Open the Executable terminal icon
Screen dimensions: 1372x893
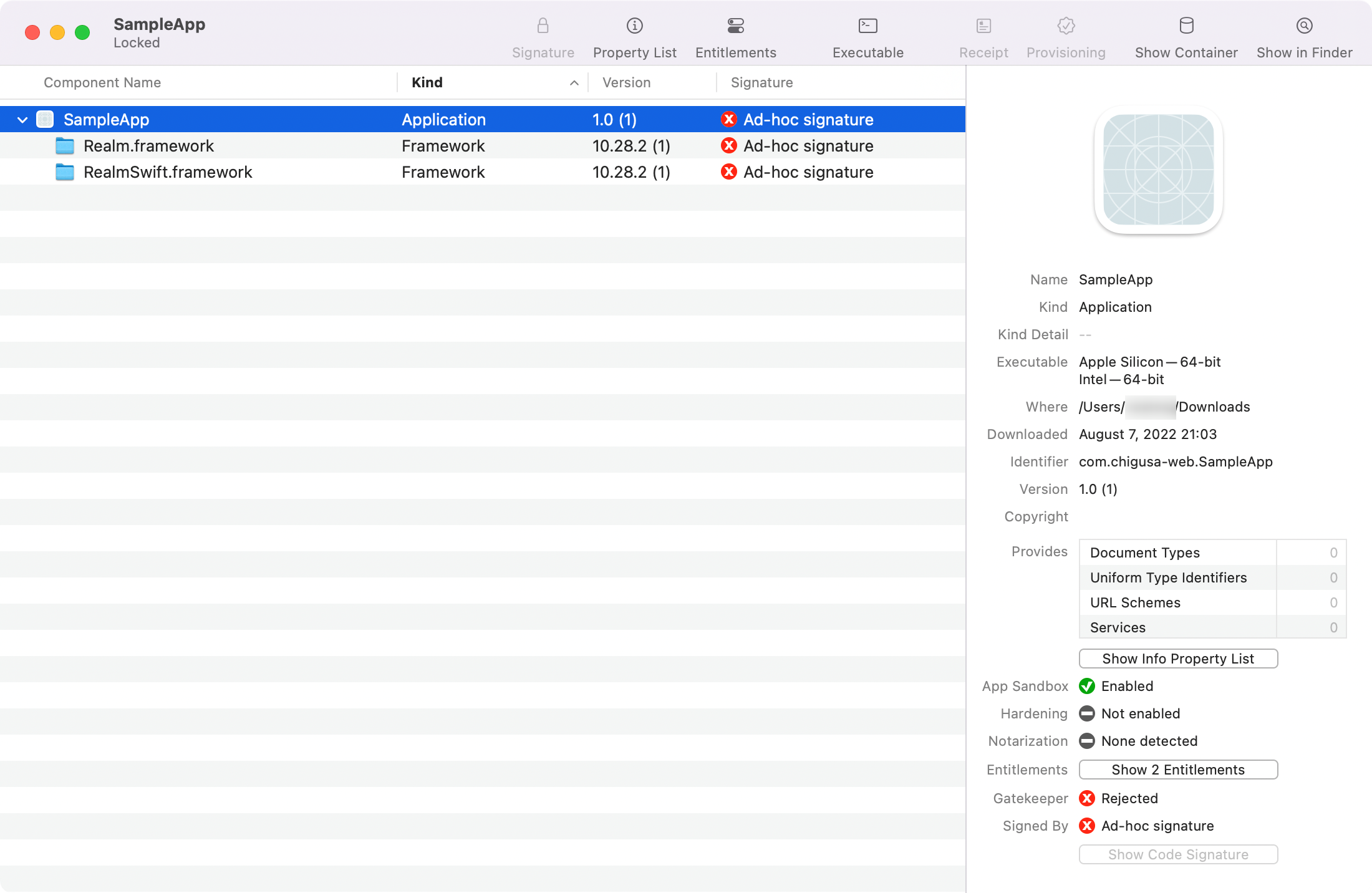click(x=867, y=26)
